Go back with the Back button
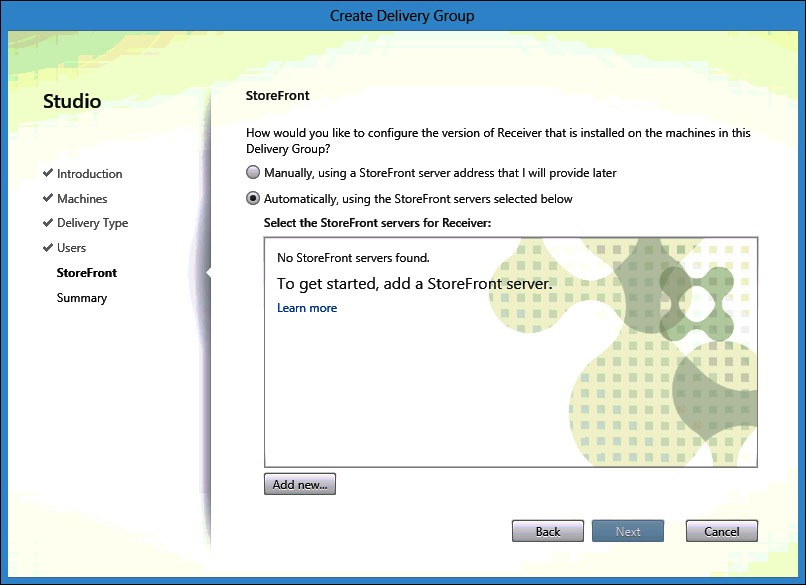 (548, 531)
